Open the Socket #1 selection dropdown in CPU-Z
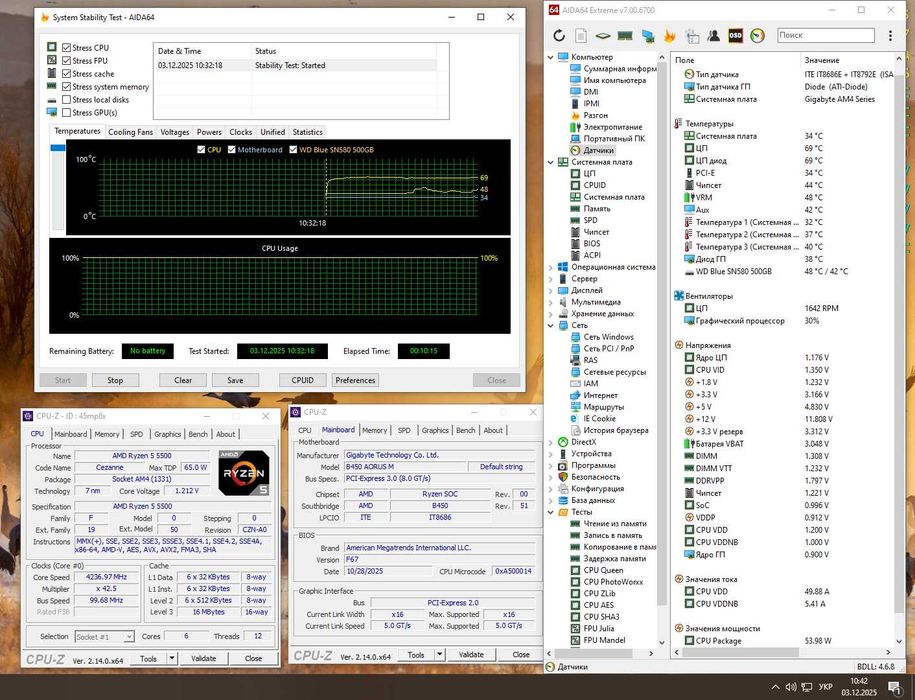This screenshot has height=700, width=915. coord(104,636)
